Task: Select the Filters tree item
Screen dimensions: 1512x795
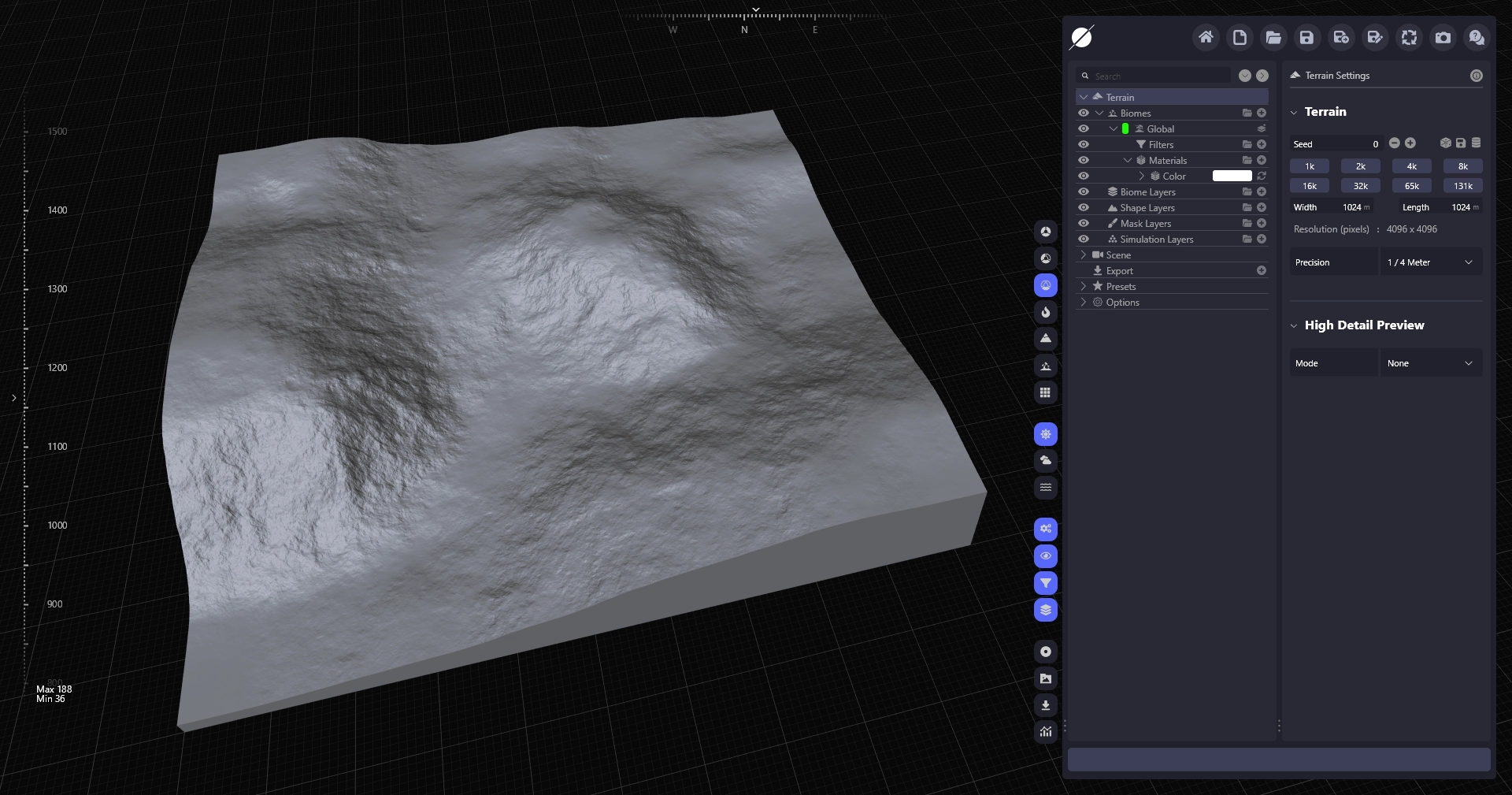Action: 1160,144
